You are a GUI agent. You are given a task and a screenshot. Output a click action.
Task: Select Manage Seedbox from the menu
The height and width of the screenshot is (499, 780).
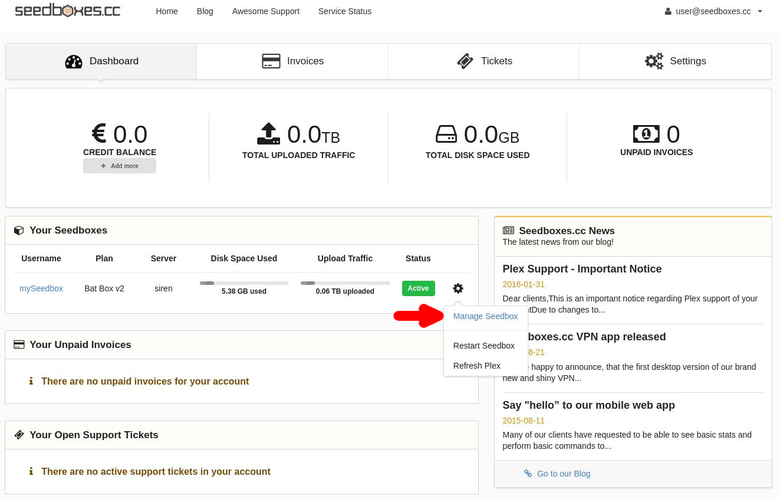pyautogui.click(x=485, y=317)
